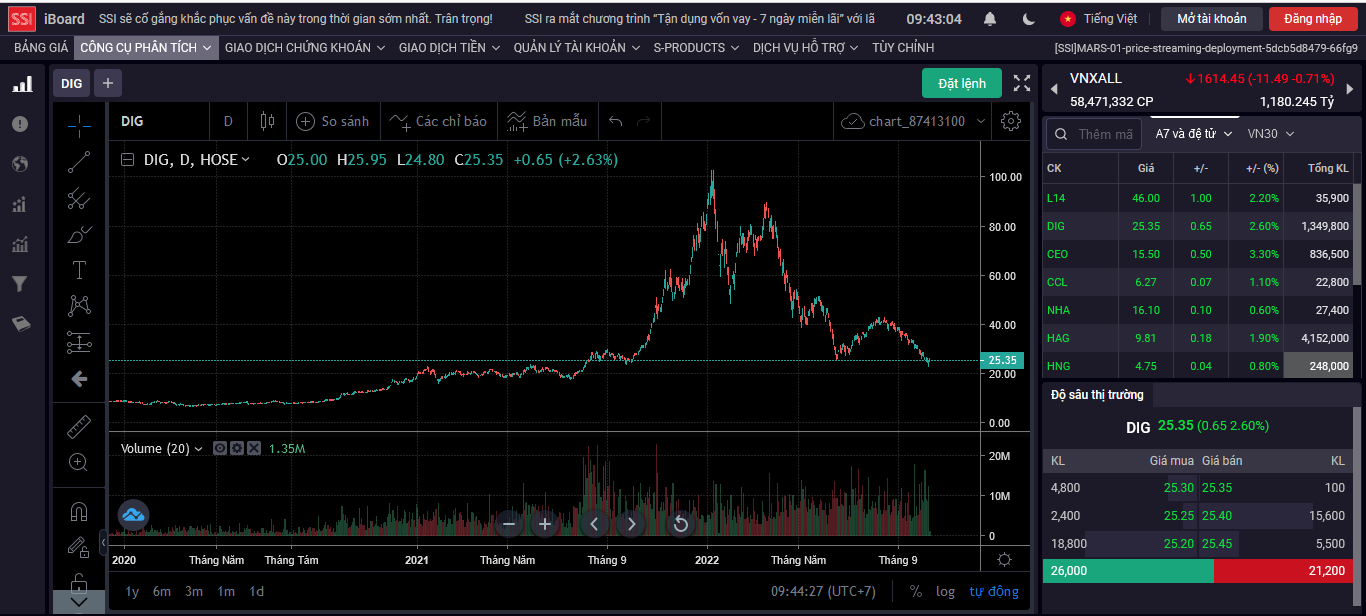Click the back arrow in drawing toolbar
The width and height of the screenshot is (1366, 616).
79,379
